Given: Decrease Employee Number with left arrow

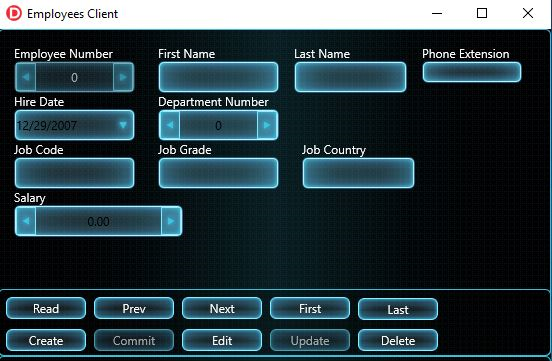Looking at the screenshot, I should [26, 77].
